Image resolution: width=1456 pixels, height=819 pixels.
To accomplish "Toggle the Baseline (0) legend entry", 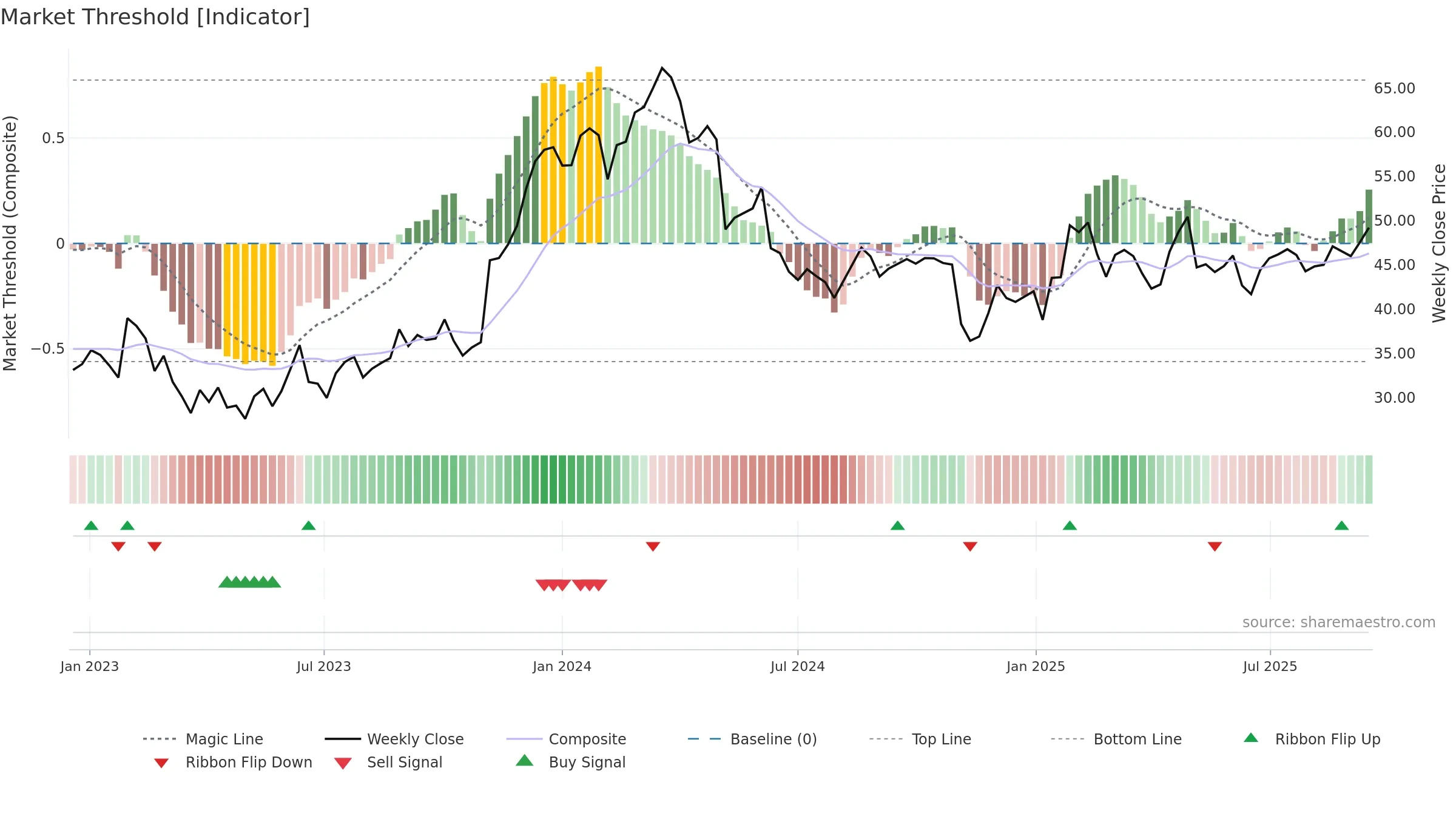I will click(752, 739).
